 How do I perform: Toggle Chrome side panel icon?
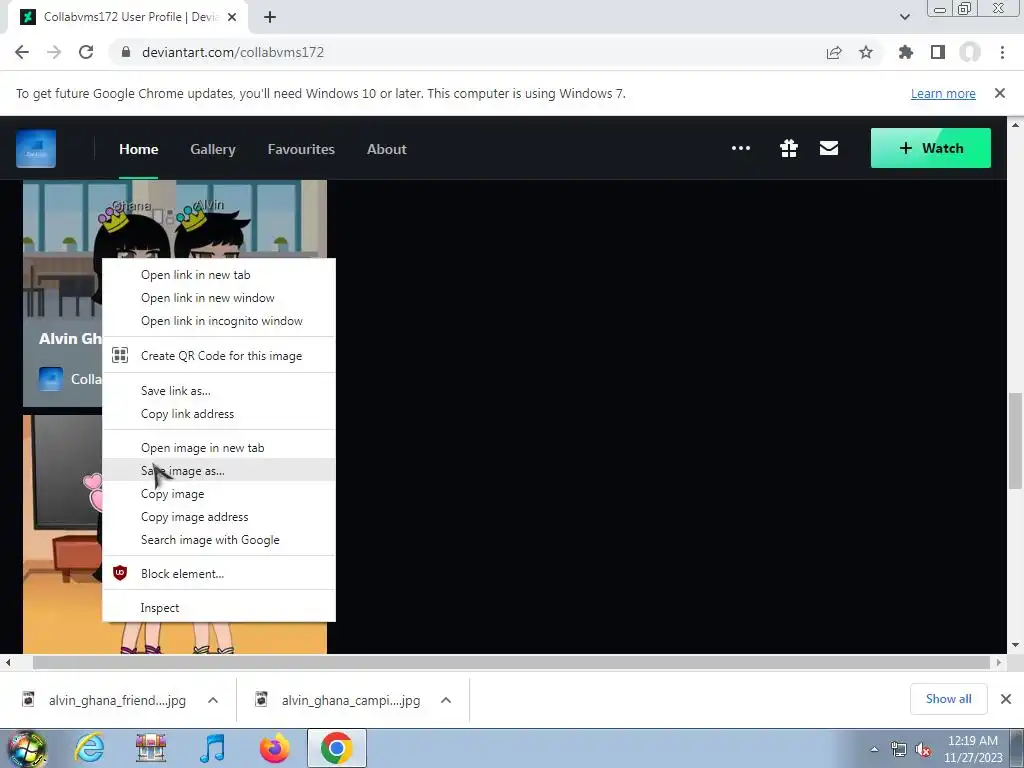(x=938, y=52)
